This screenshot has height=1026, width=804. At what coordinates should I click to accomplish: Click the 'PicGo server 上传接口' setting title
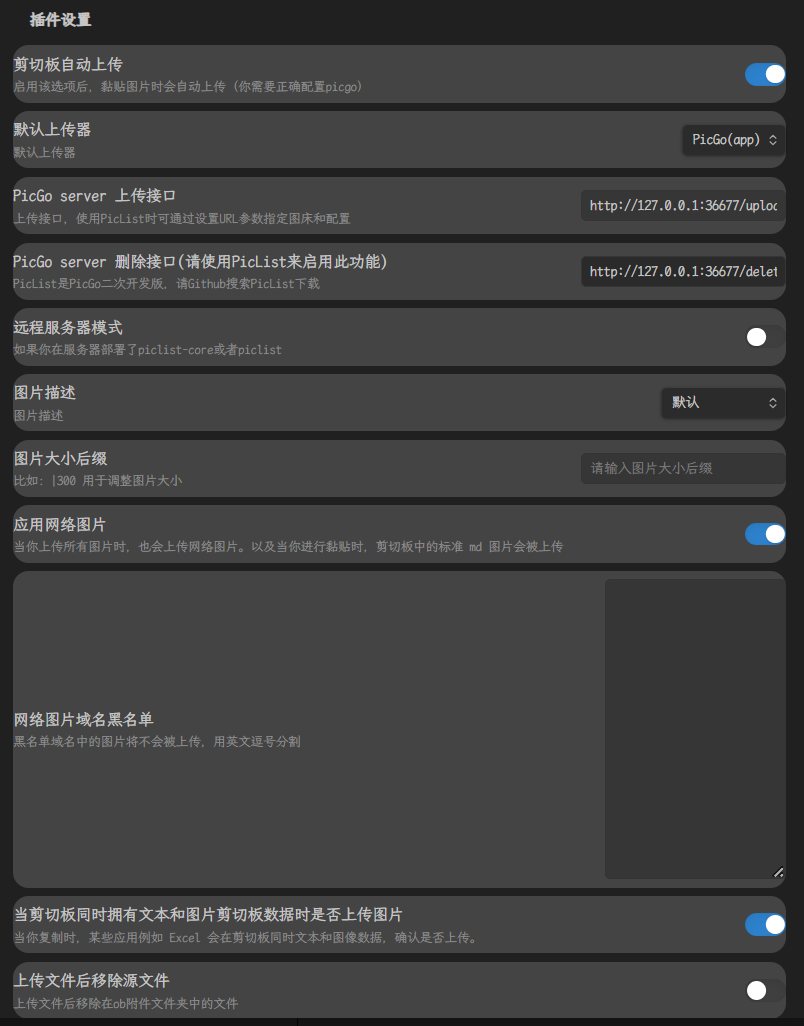pyautogui.click(x=95, y=196)
